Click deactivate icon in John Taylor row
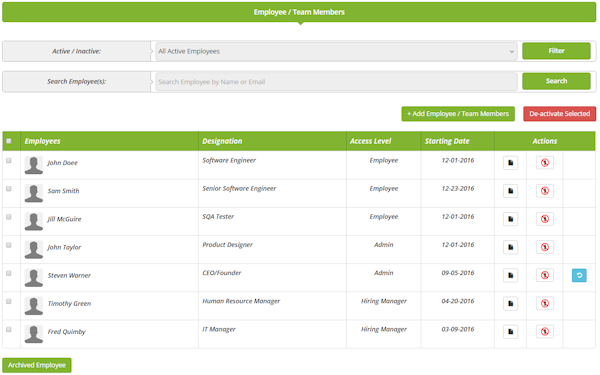Screen dimensions: 600x375 pyautogui.click(x=545, y=247)
